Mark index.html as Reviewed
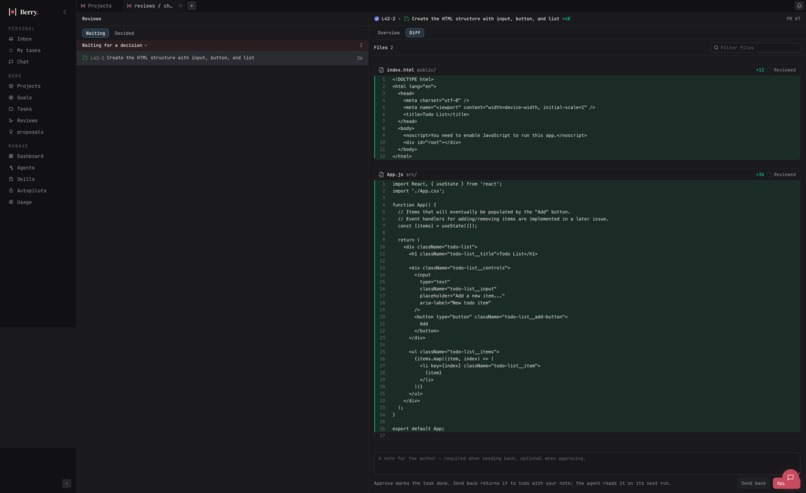This screenshot has width=806, height=493. pyautogui.click(x=782, y=70)
